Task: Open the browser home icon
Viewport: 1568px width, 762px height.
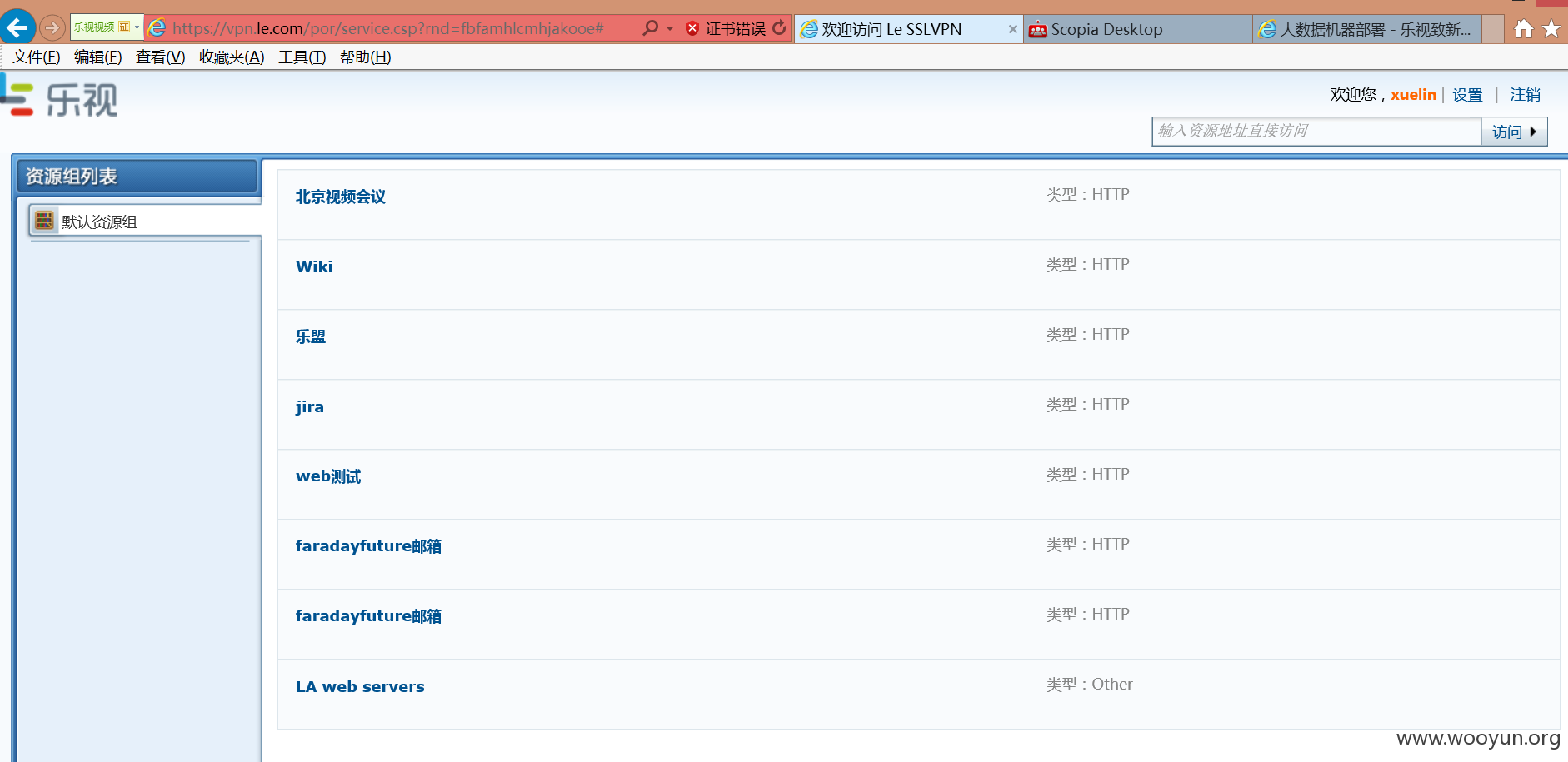Action: 1524,29
